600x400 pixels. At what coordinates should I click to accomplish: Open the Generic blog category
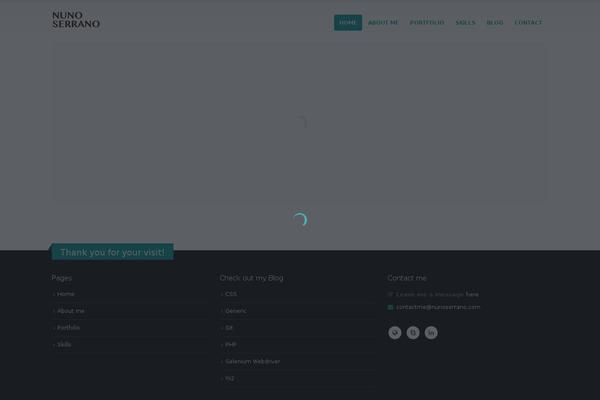point(236,311)
